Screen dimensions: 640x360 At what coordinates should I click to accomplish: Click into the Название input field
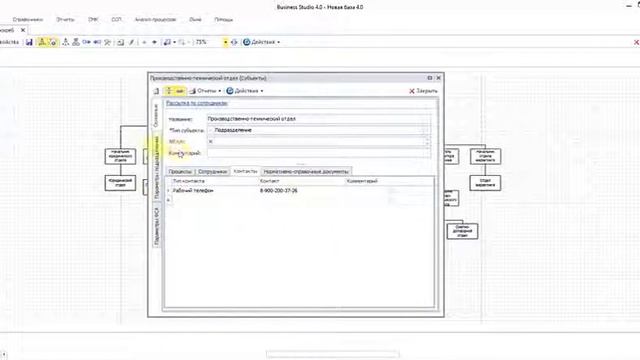pos(319,119)
